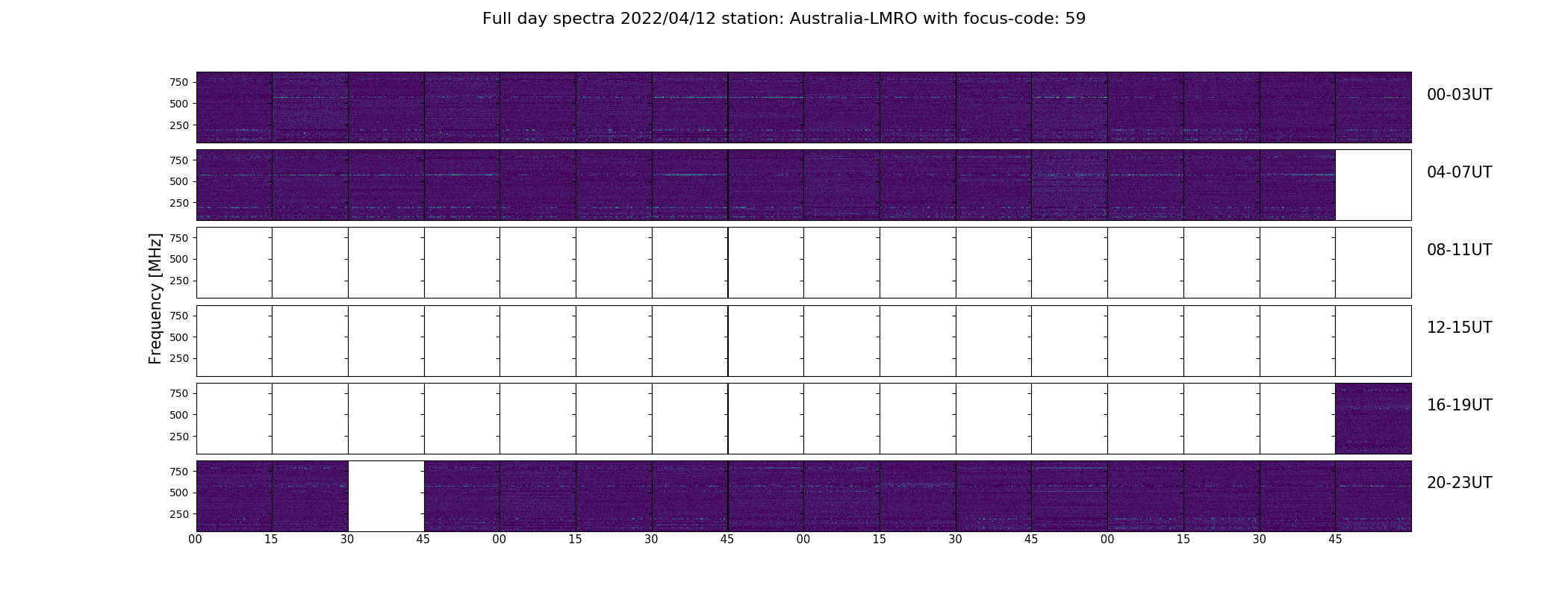Select the 750 tick label in the 16-19UT row
This screenshot has height=597, width=1568.
coord(179,393)
